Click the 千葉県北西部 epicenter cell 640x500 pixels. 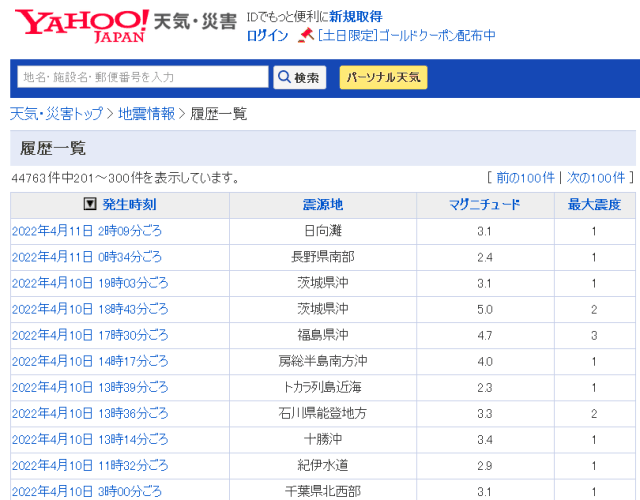pos(323,491)
